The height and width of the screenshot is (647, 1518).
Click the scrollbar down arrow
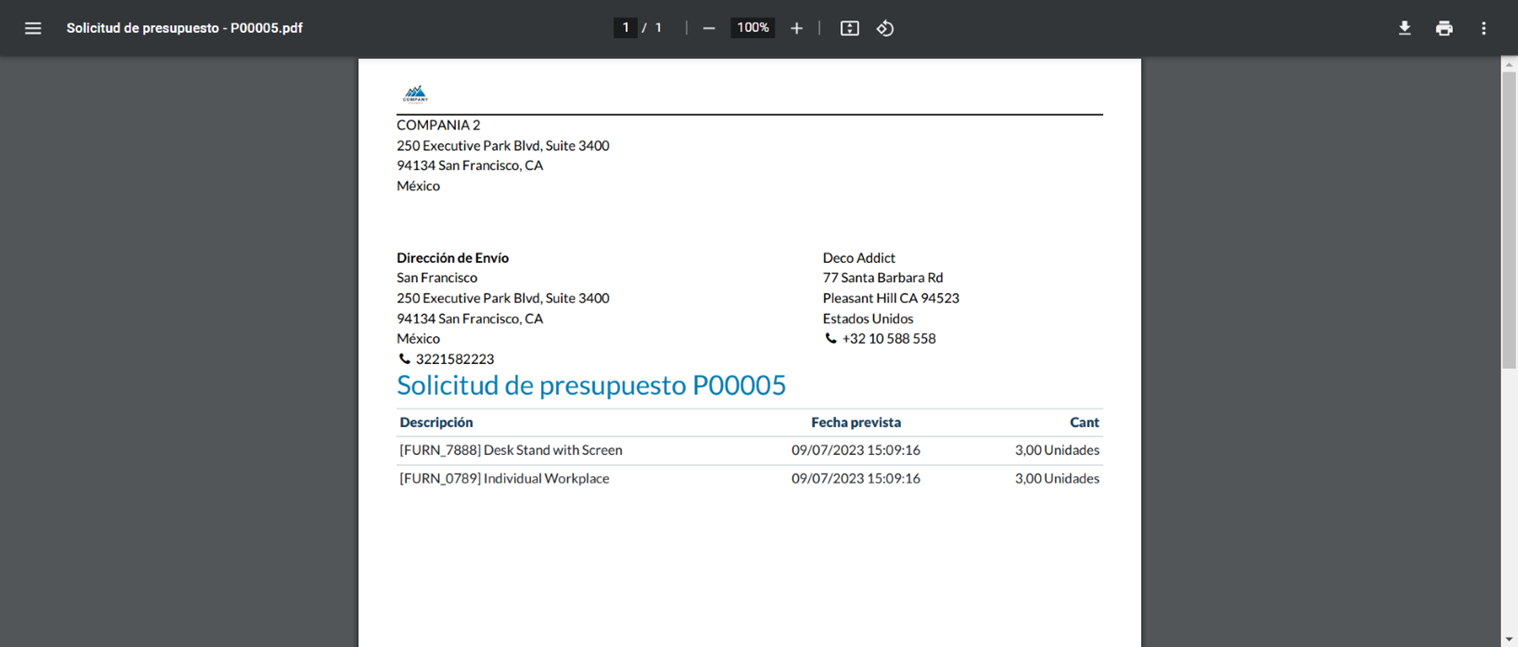click(x=1509, y=639)
